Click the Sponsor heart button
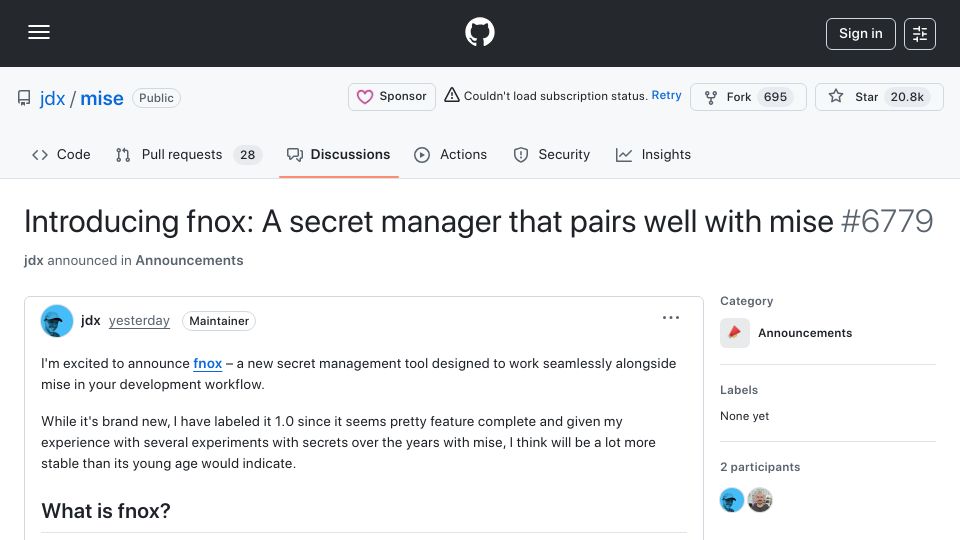Image resolution: width=960 pixels, height=540 pixels. pos(392,97)
